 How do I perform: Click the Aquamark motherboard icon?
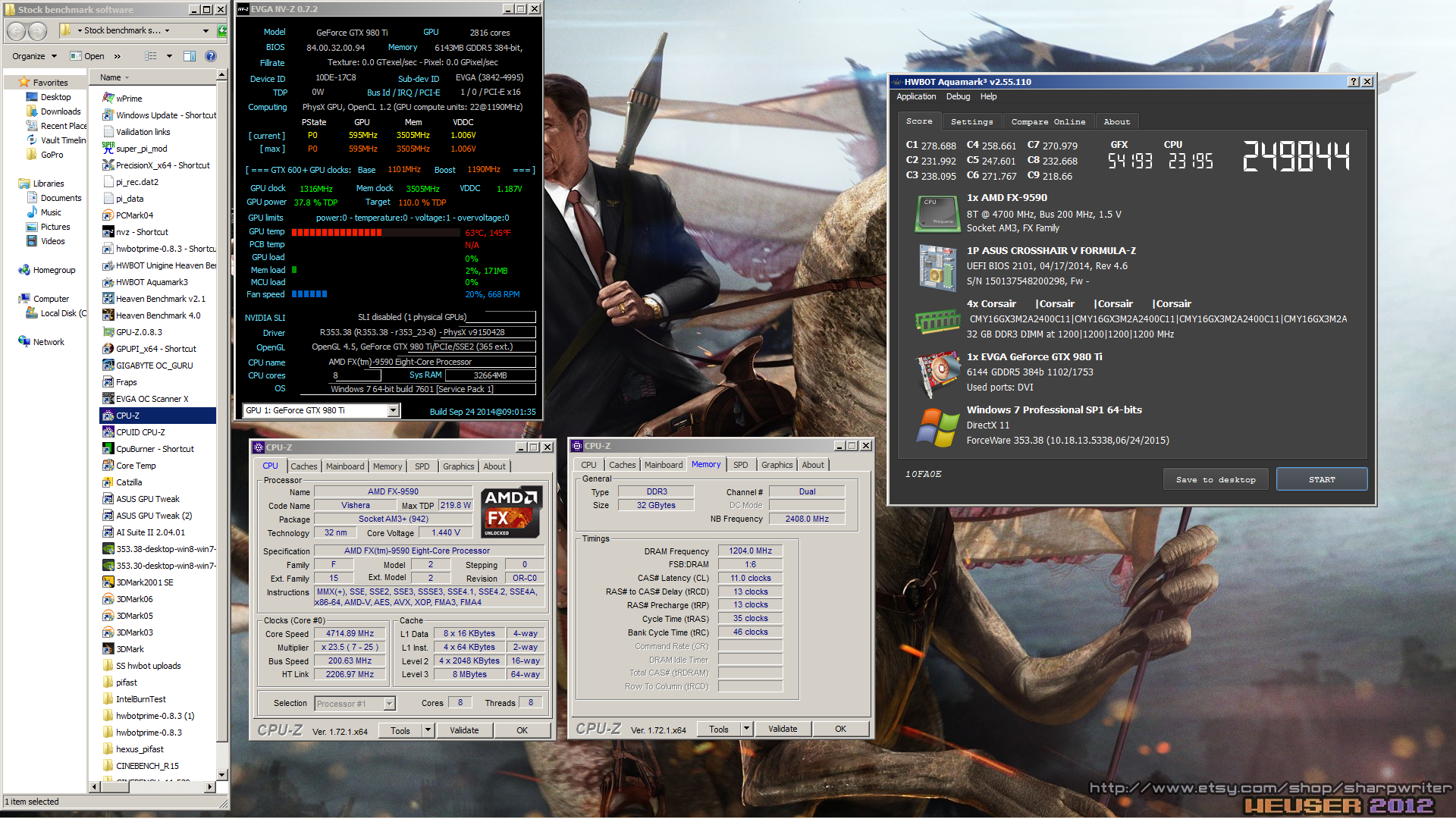click(x=938, y=267)
